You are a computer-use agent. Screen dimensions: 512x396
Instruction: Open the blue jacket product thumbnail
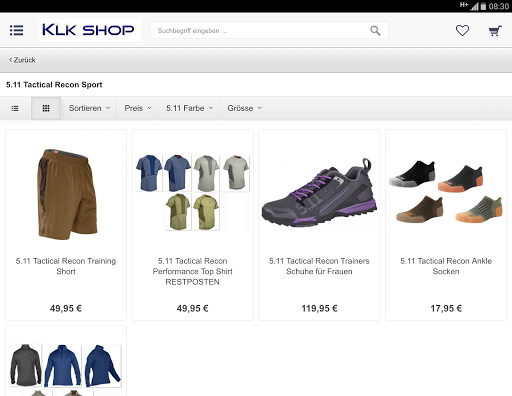click(63, 366)
